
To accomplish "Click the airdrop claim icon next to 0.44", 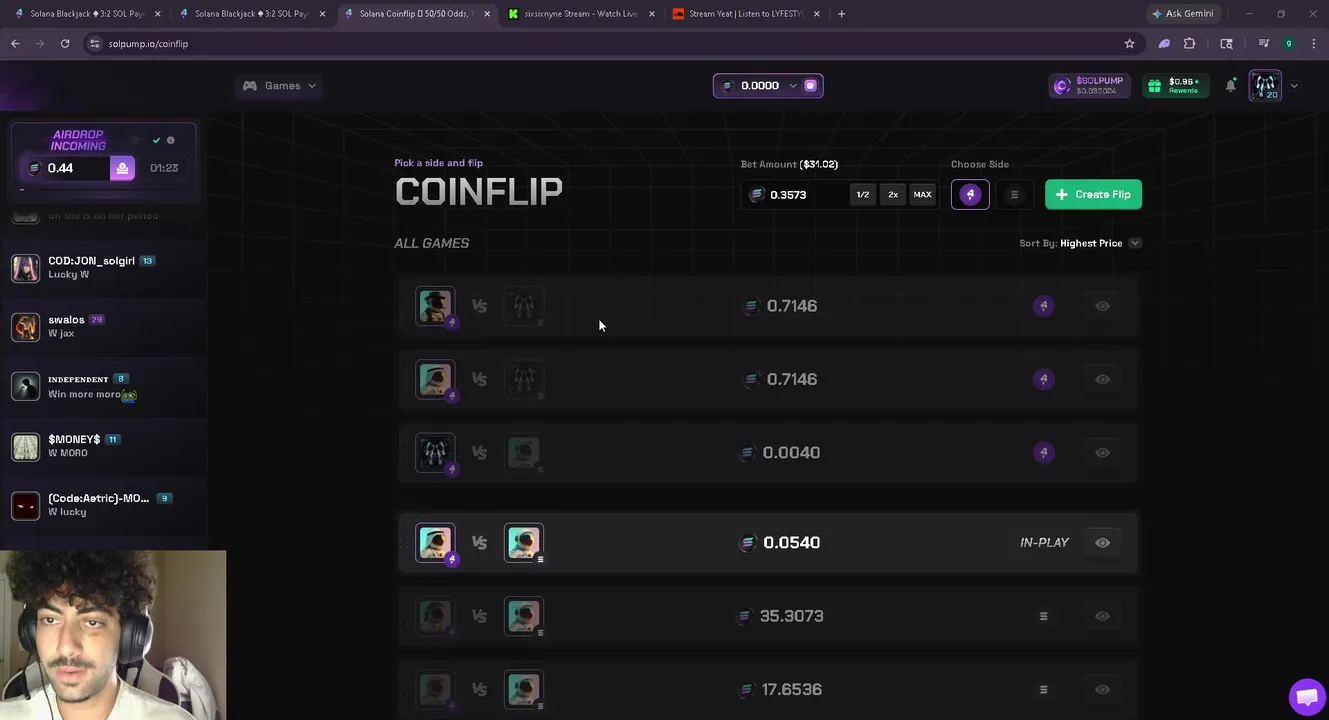I will point(122,168).
